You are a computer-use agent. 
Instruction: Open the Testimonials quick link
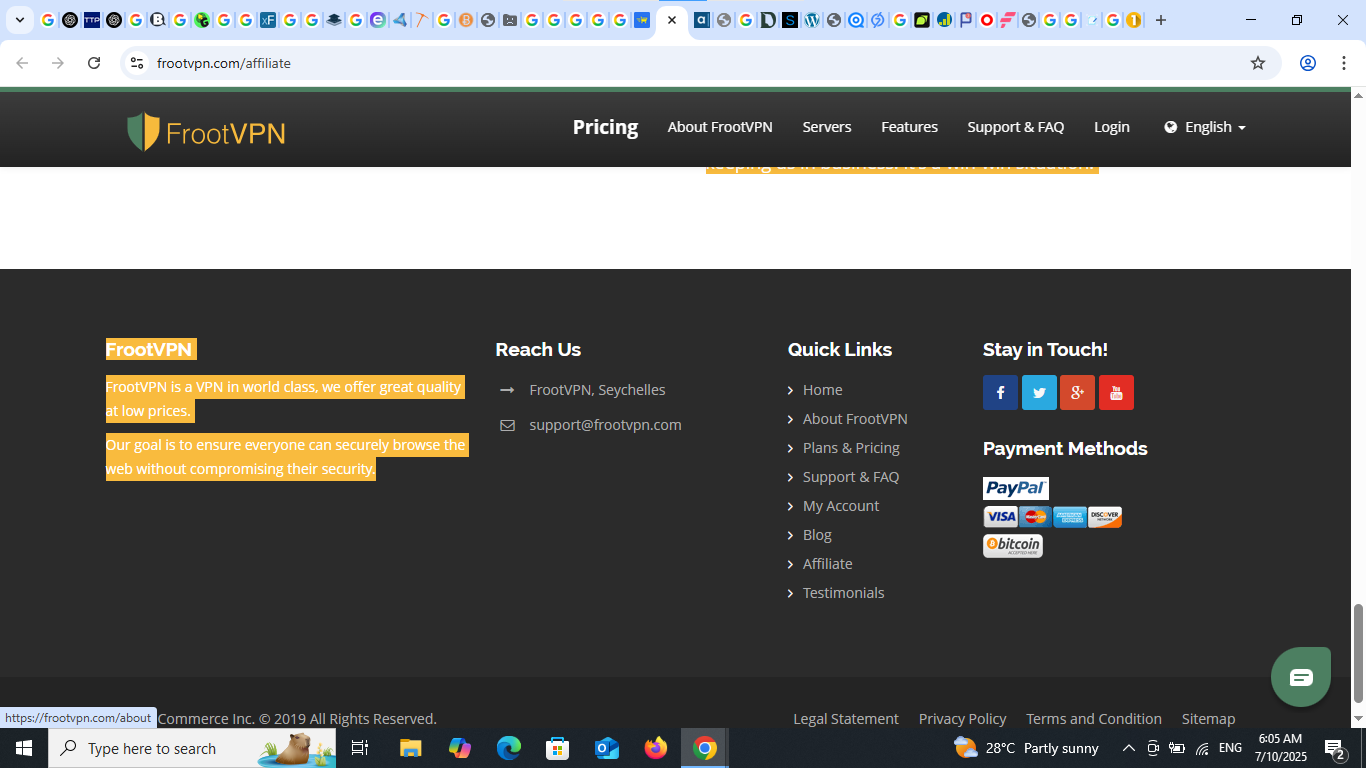click(843, 593)
